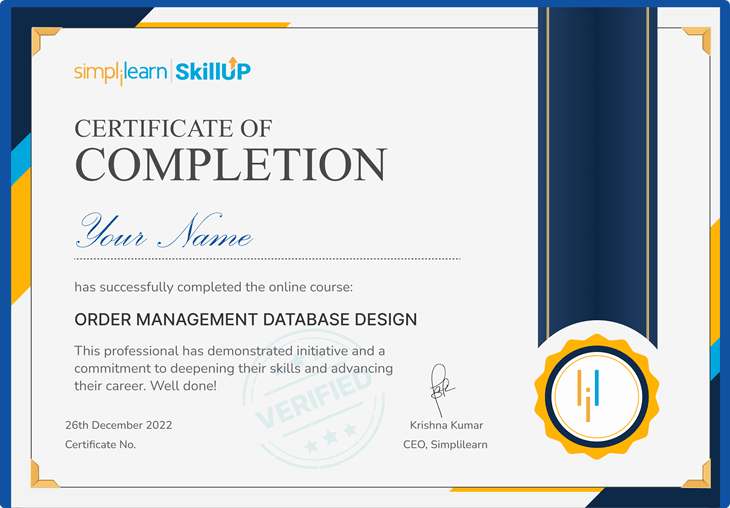Click the "CEO, Simplilearn" text
730x508 pixels.
[x=446, y=445]
